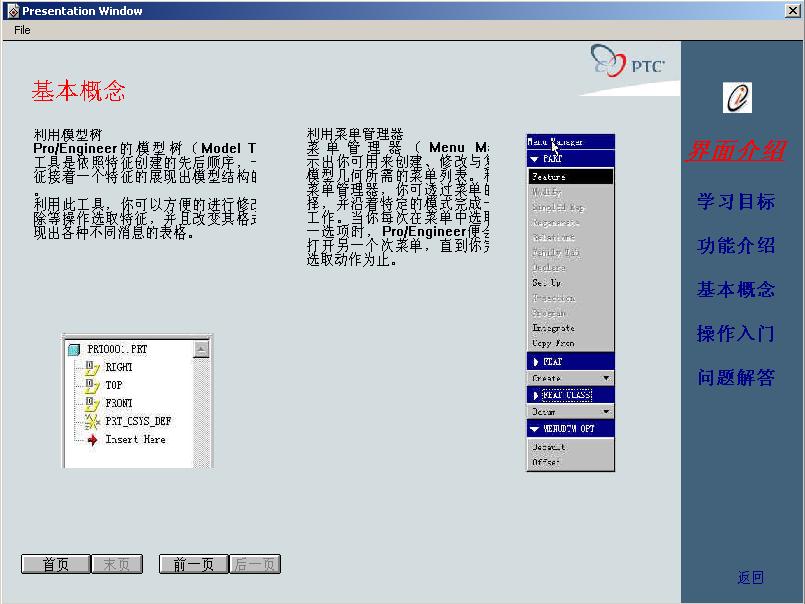Open the Create dropdown arrow
The width and height of the screenshot is (805, 604).
(x=606, y=379)
